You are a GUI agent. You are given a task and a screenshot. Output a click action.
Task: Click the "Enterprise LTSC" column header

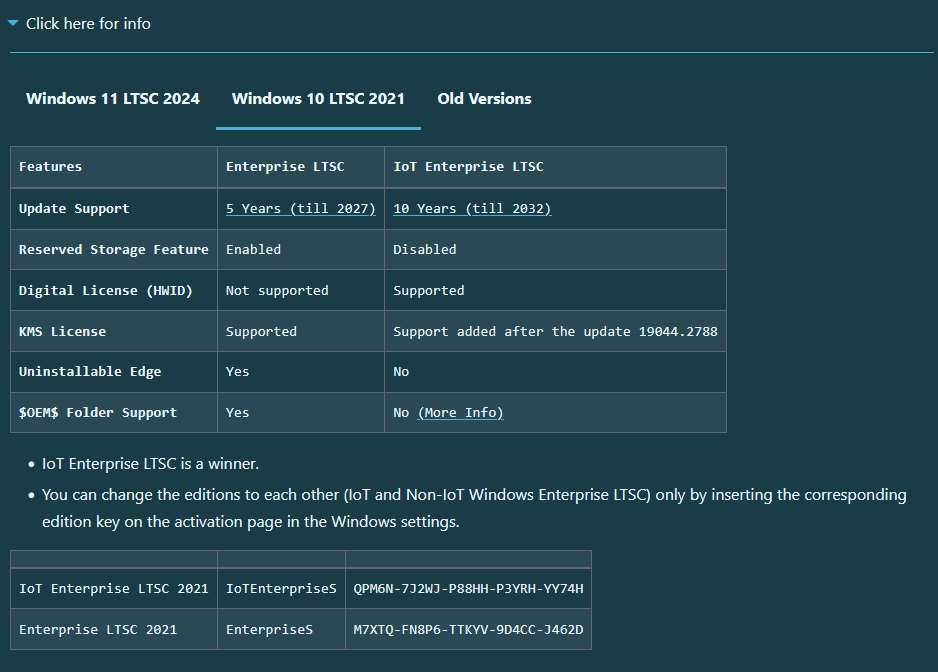point(301,167)
